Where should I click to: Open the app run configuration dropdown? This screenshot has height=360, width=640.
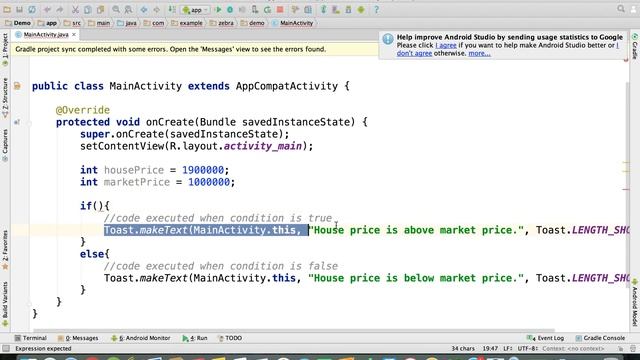pyautogui.click(x=196, y=9)
